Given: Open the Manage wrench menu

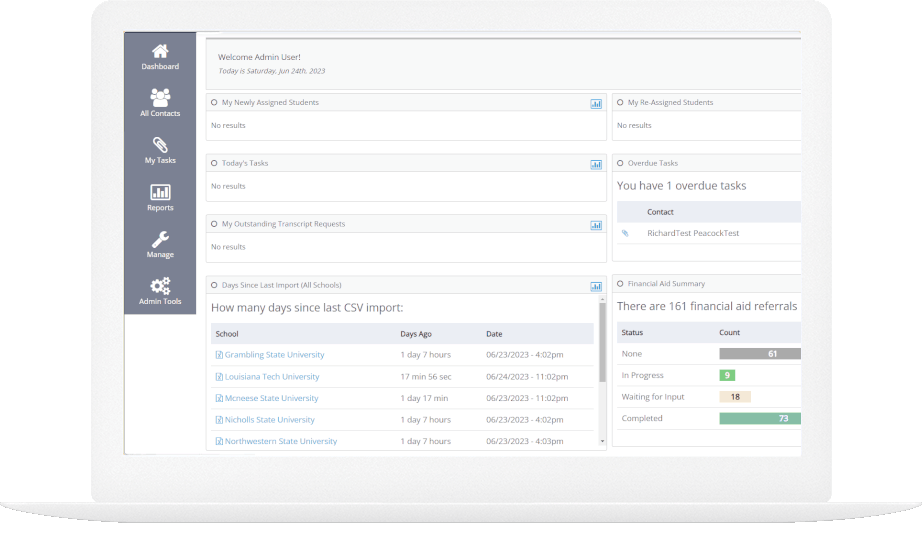Looking at the screenshot, I should tap(160, 240).
